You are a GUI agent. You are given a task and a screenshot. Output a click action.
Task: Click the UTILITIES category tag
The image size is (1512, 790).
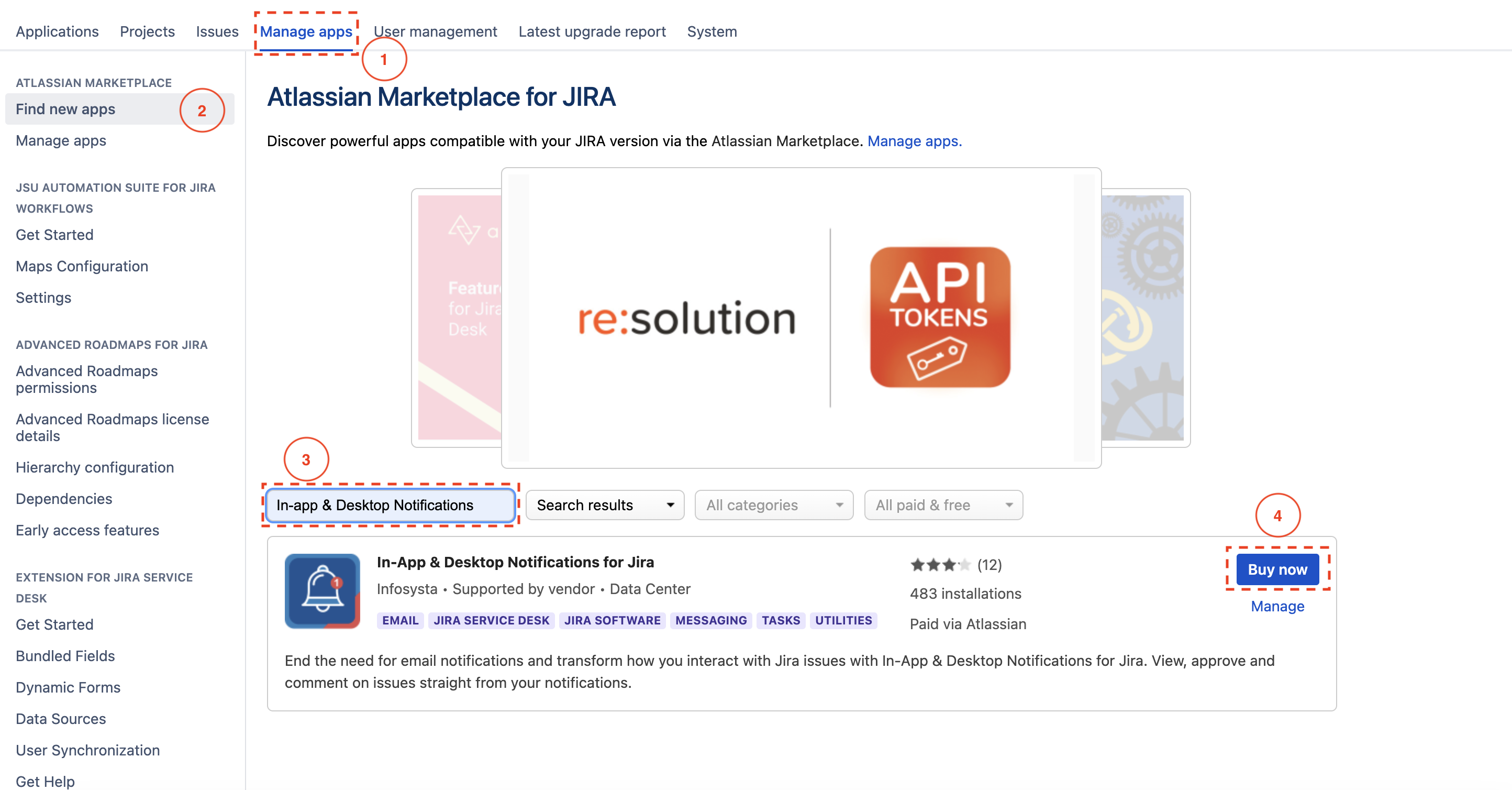tap(843, 620)
